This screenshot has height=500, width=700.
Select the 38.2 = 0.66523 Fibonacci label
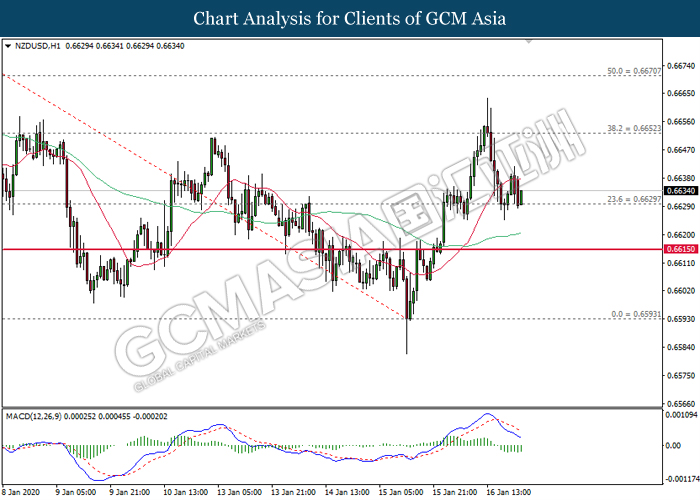(634, 128)
